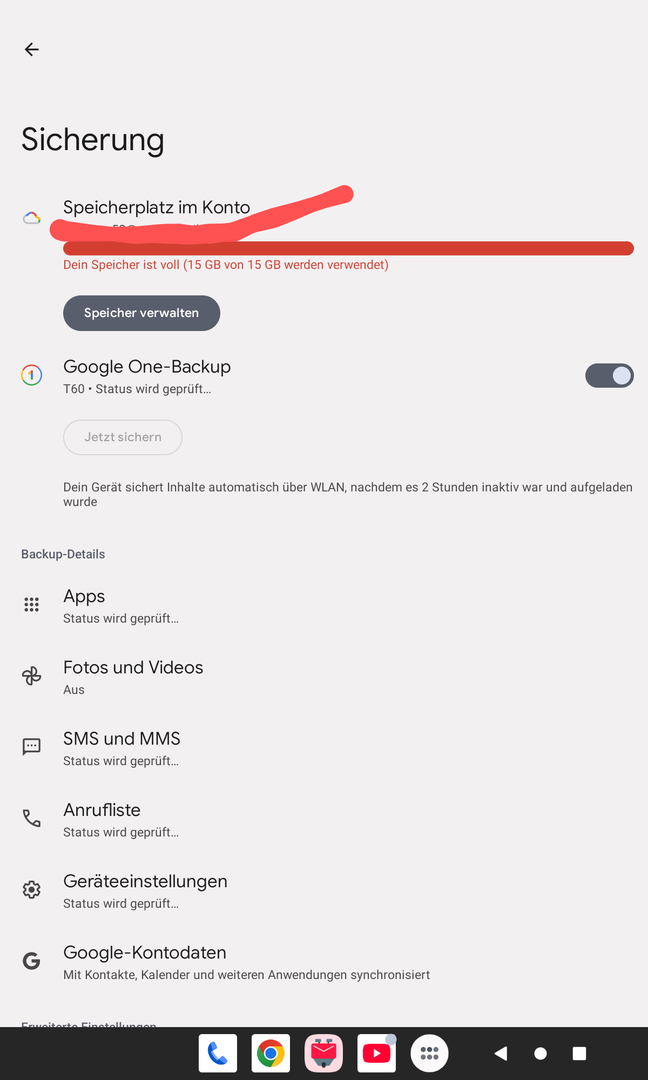Tap the Fotos und Videos pinwheel icon

pos(32,677)
